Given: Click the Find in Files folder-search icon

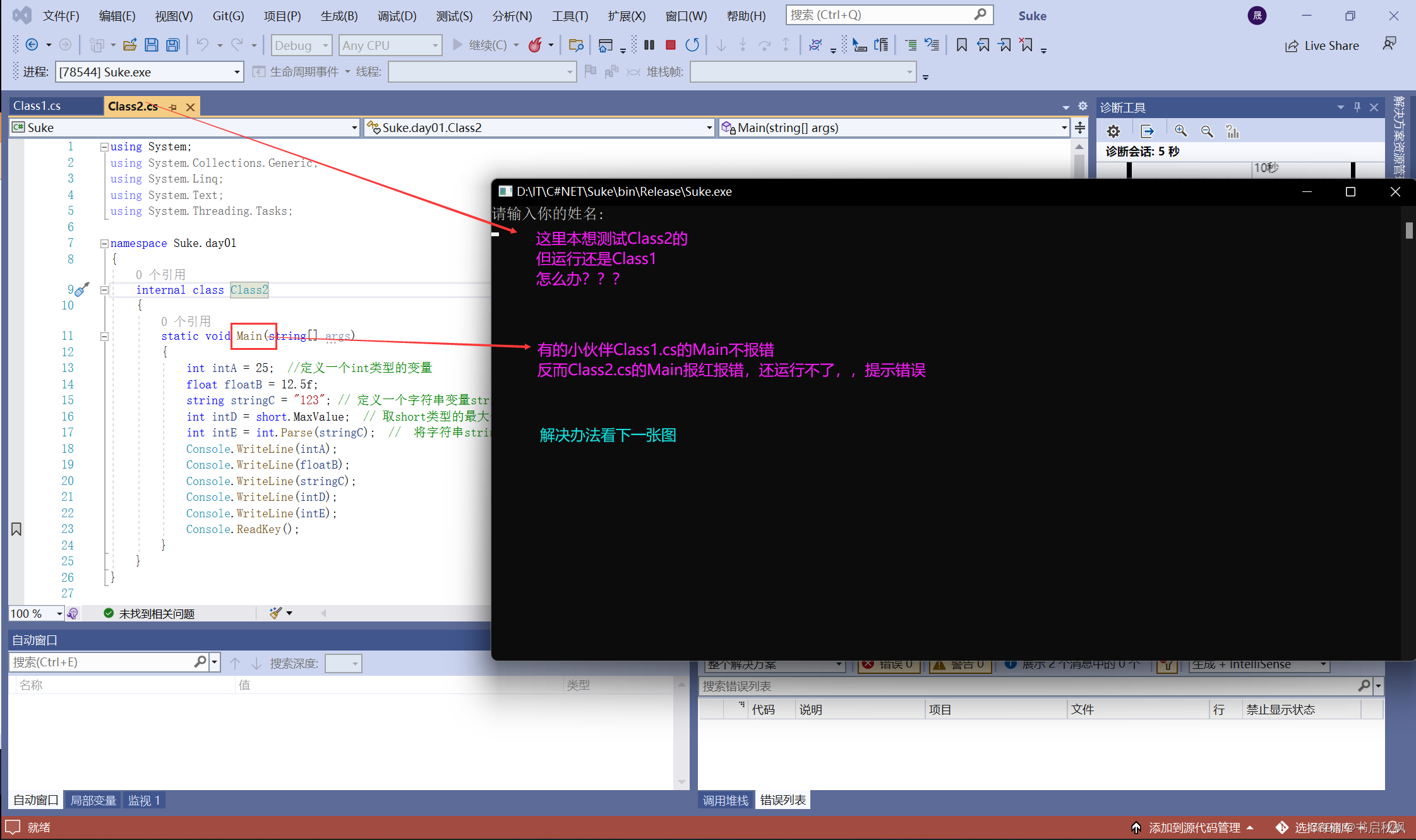Looking at the screenshot, I should [x=575, y=45].
